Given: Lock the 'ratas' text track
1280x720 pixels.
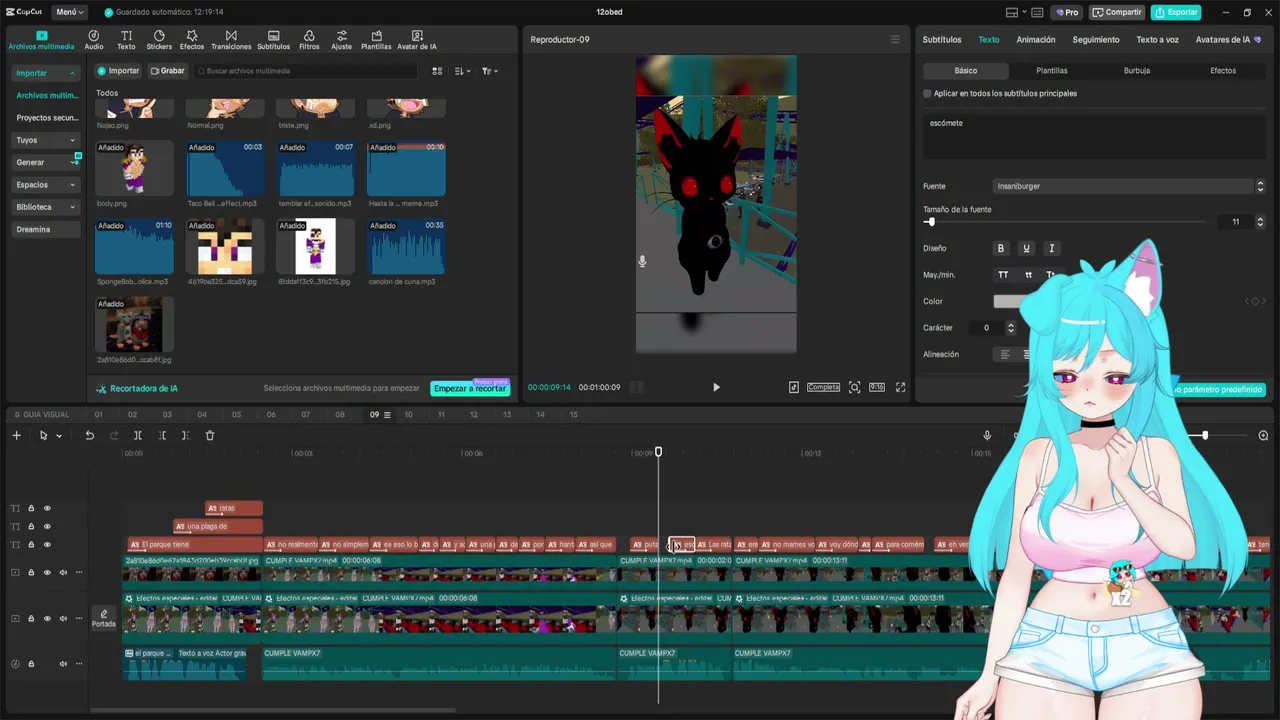Looking at the screenshot, I should click(x=31, y=508).
